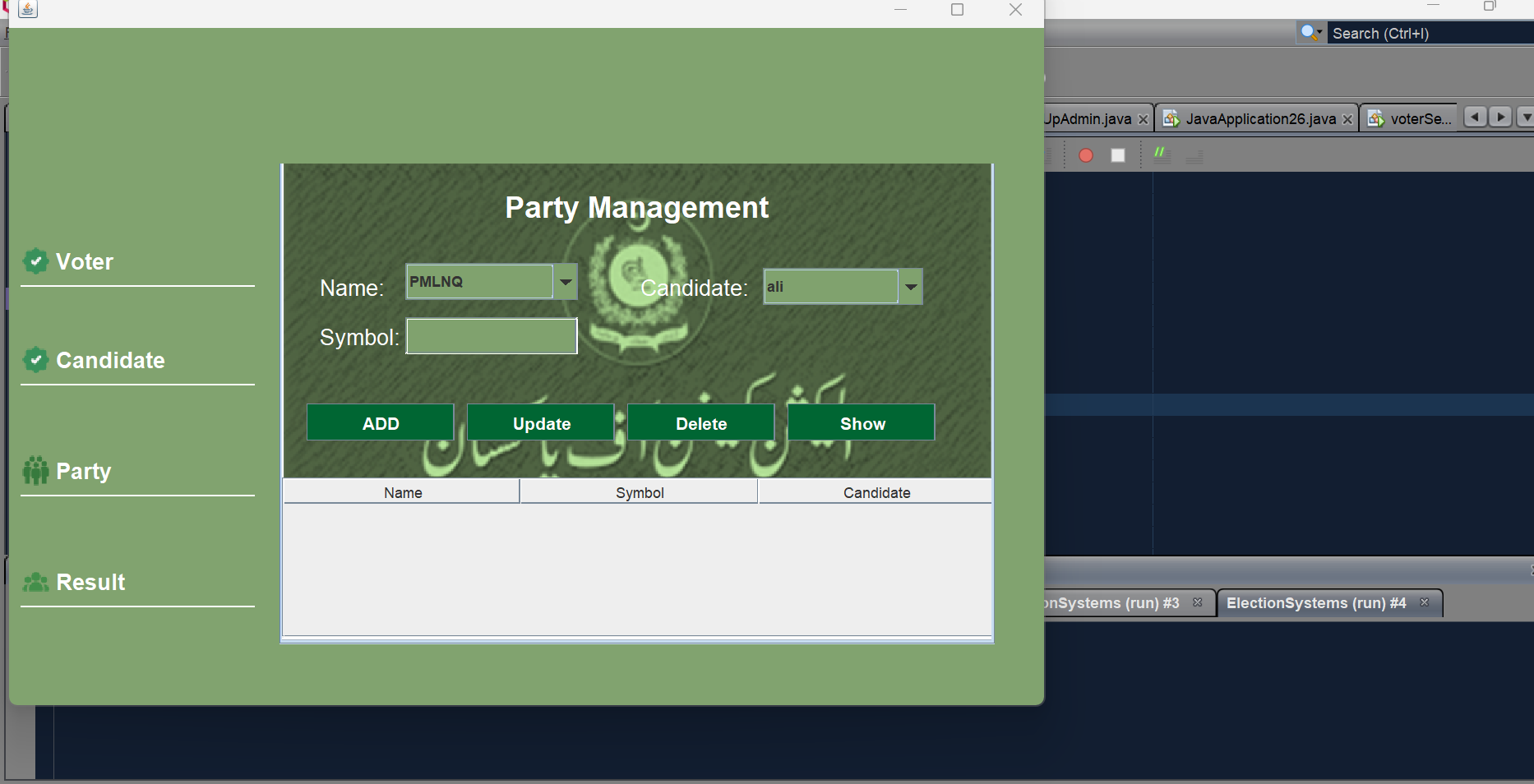
Task: Restore down the NetBeans window
Action: coord(1490,6)
